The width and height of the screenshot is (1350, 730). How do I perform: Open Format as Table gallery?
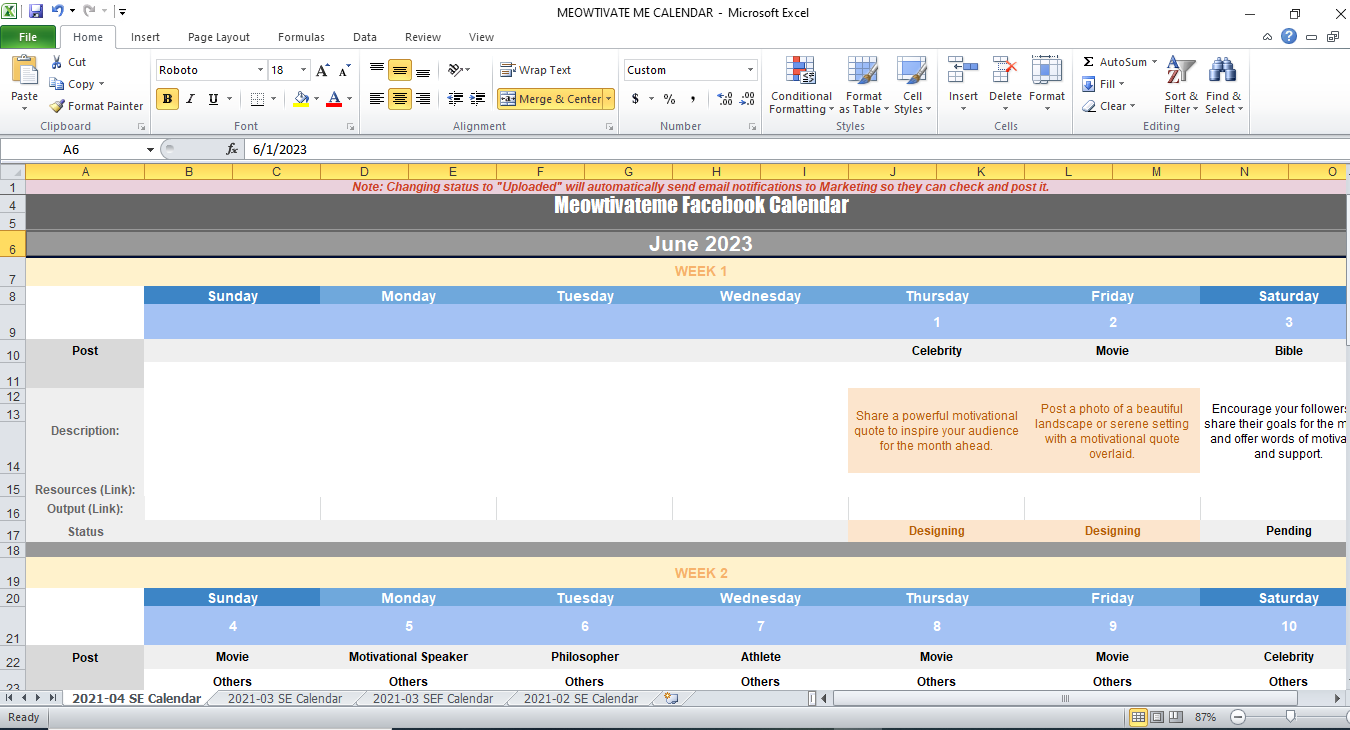click(863, 86)
